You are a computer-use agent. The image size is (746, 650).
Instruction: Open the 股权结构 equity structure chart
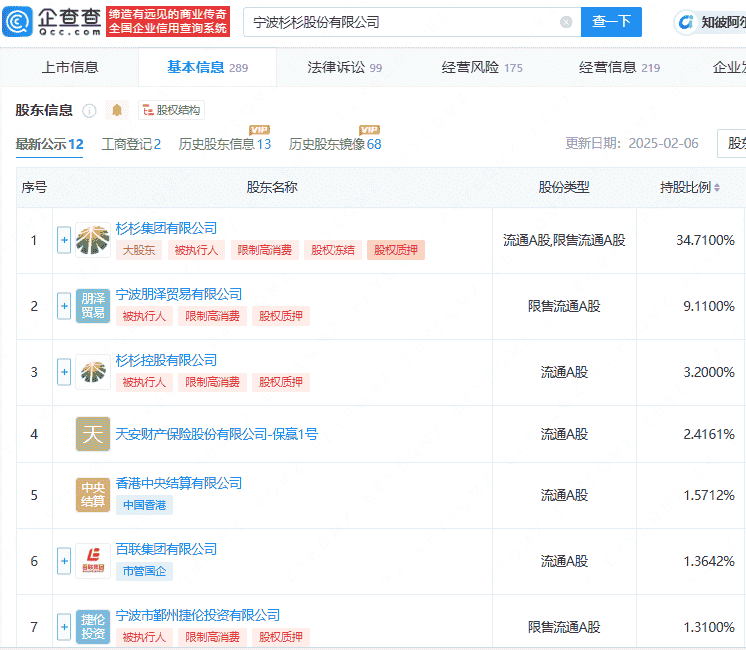point(171,110)
